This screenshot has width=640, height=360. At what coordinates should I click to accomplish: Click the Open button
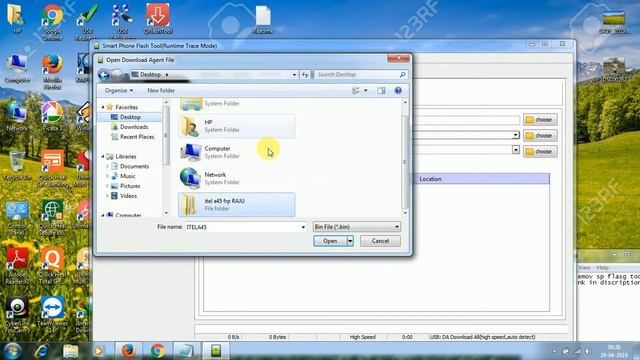pos(330,241)
